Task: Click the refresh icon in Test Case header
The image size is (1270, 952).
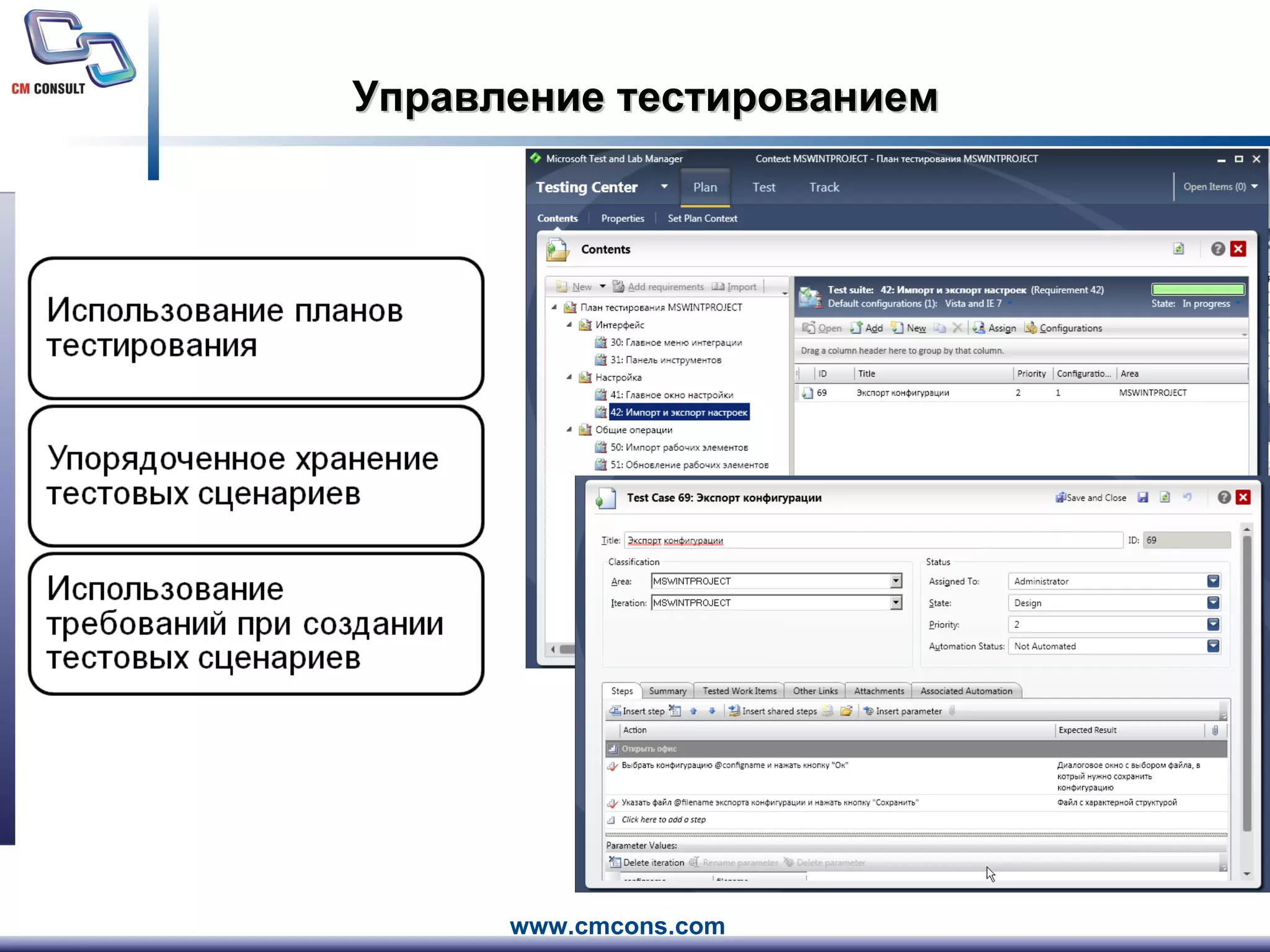Action: click(x=1165, y=498)
